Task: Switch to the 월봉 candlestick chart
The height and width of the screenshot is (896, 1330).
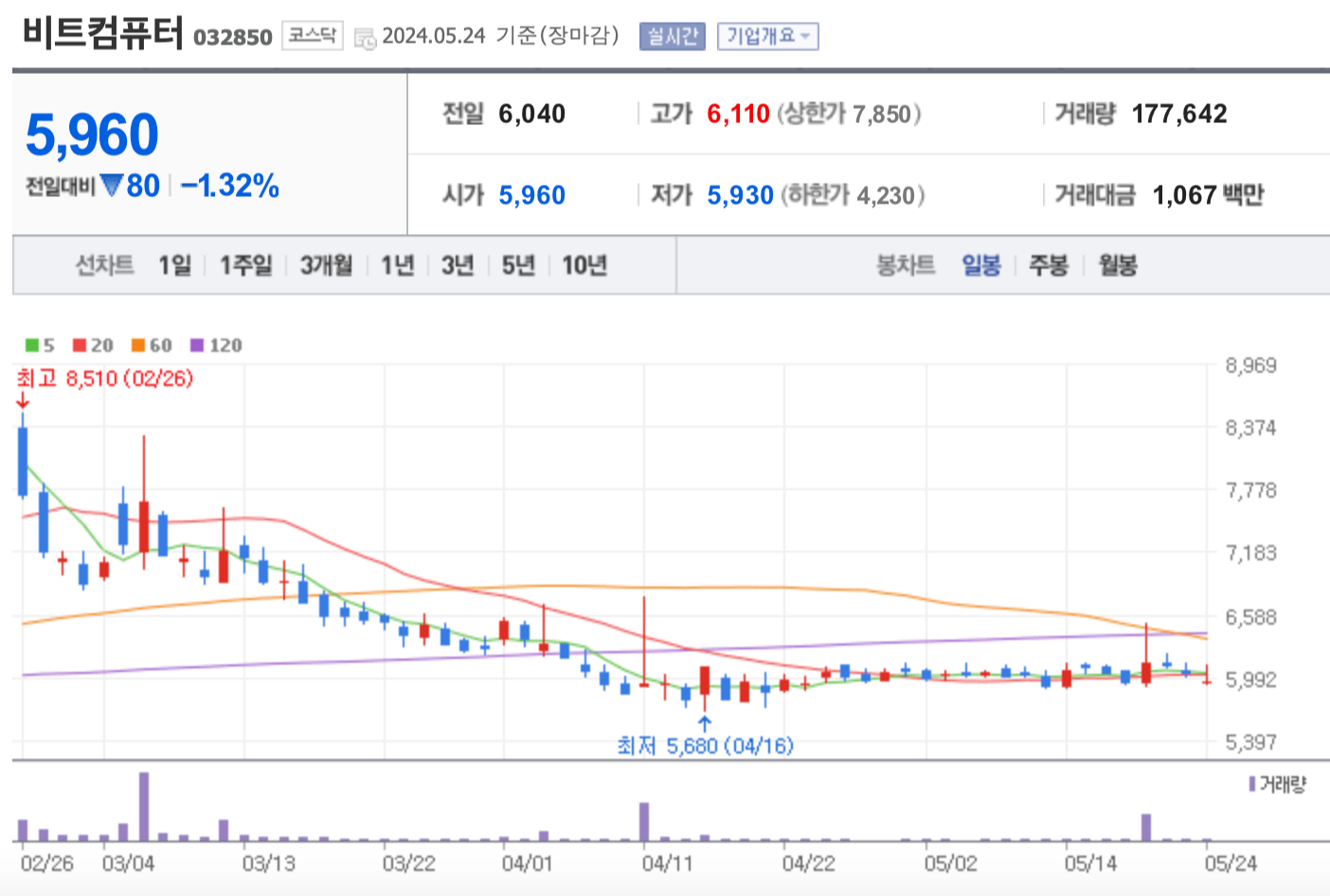Action: [1118, 265]
